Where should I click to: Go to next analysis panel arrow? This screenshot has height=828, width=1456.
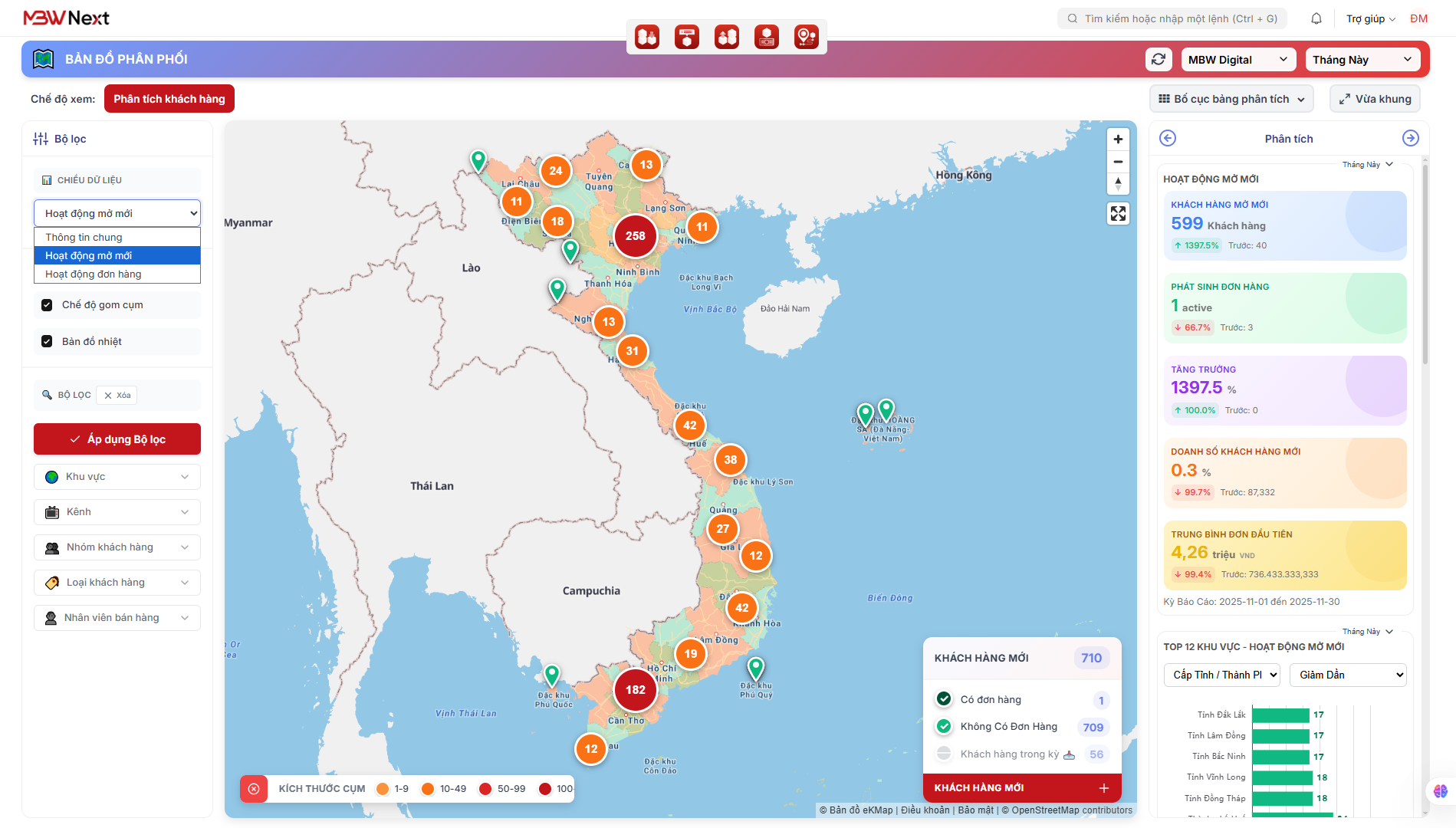pyautogui.click(x=1410, y=138)
